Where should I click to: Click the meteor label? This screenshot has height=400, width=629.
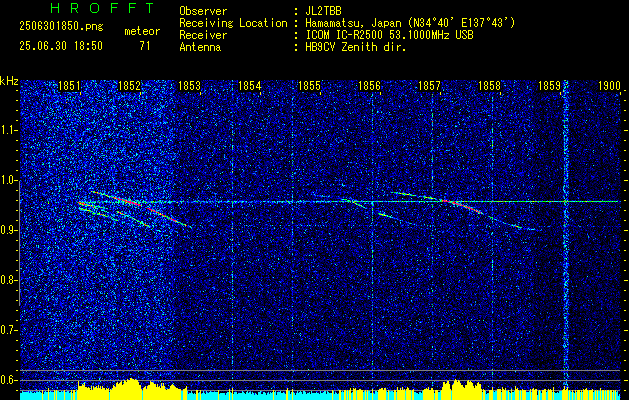click(142, 31)
